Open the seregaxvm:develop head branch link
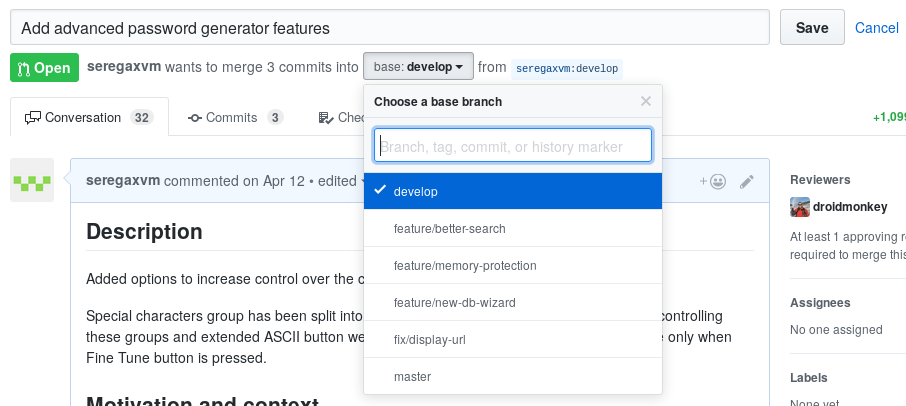This screenshot has height=406, width=906. pos(566,69)
